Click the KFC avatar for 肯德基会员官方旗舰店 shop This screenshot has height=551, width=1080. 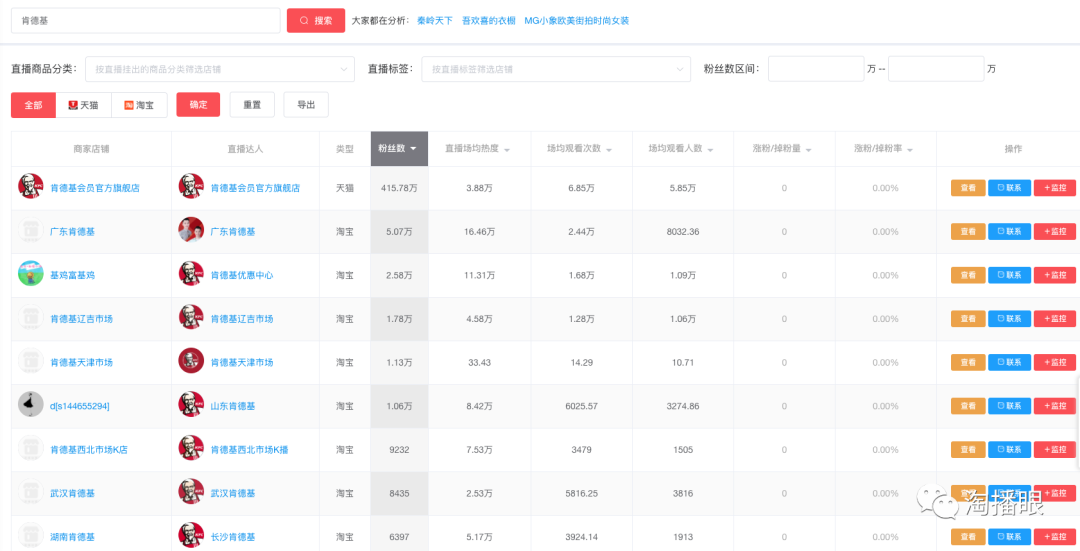click(x=30, y=187)
